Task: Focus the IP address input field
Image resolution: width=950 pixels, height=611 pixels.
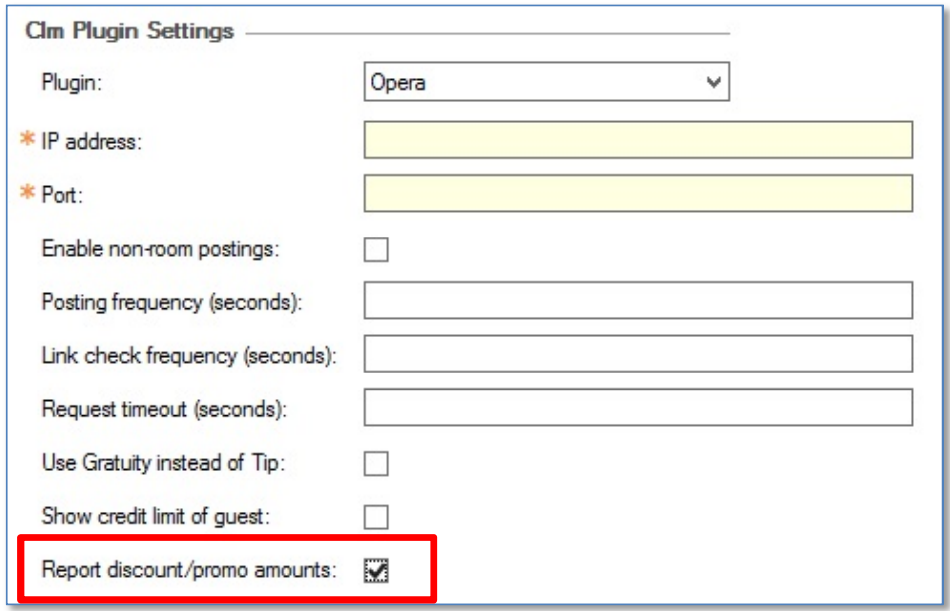Action: 638,140
